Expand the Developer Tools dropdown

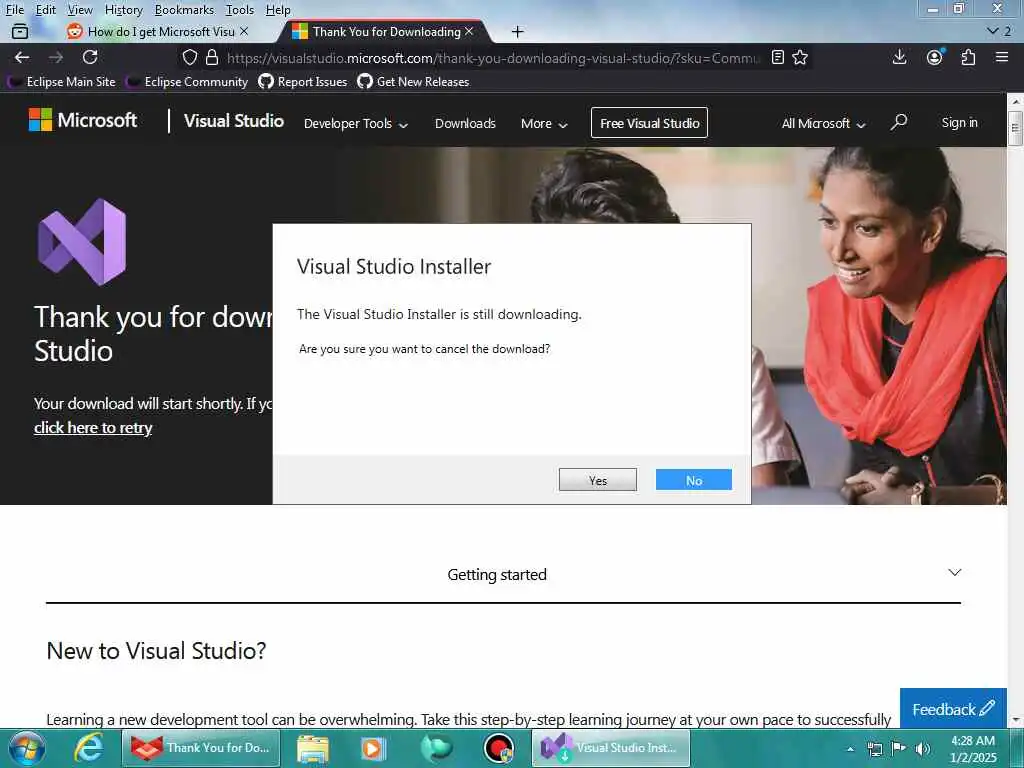point(356,123)
